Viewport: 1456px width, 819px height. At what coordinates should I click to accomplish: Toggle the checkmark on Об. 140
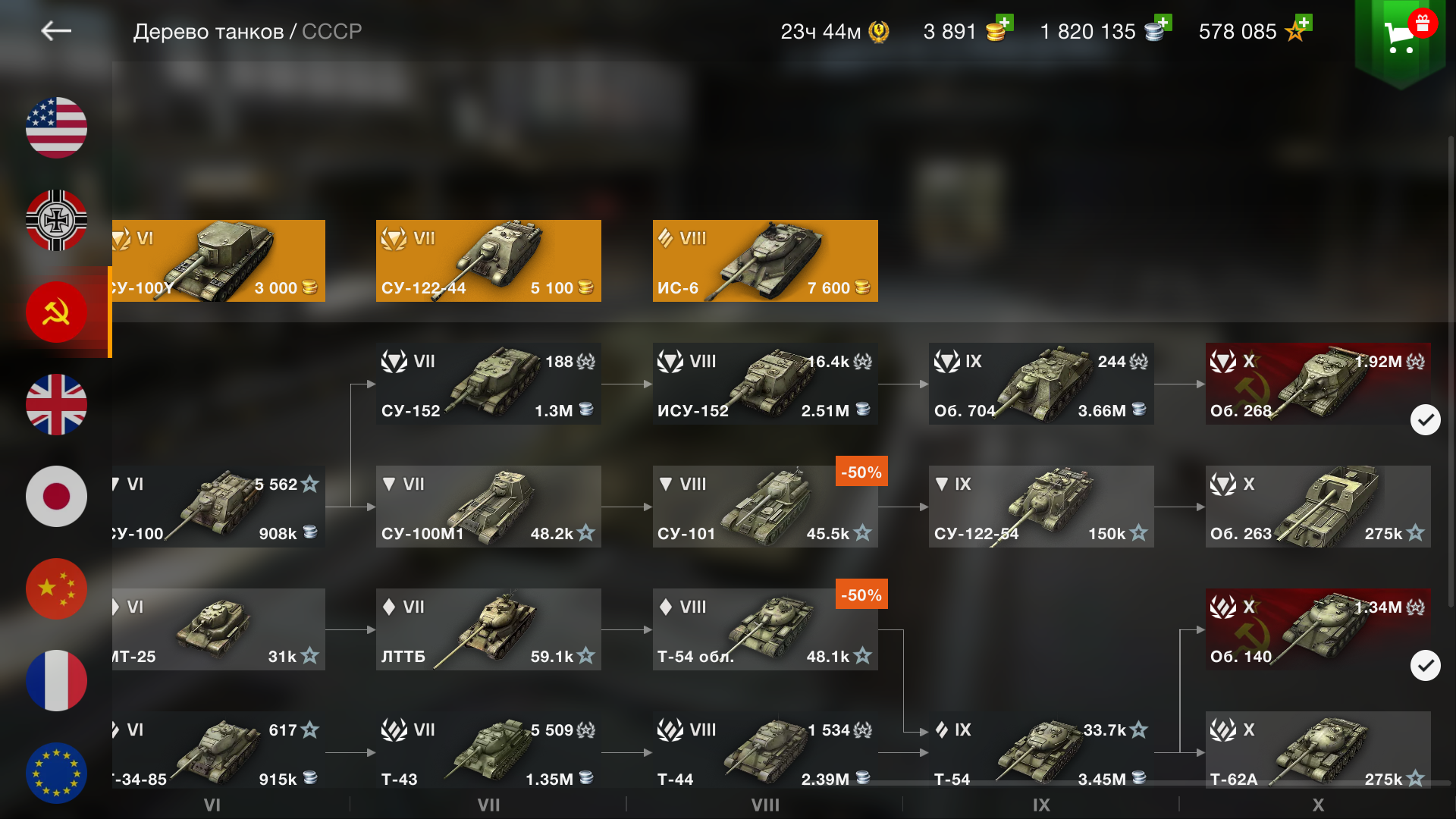[1426, 665]
